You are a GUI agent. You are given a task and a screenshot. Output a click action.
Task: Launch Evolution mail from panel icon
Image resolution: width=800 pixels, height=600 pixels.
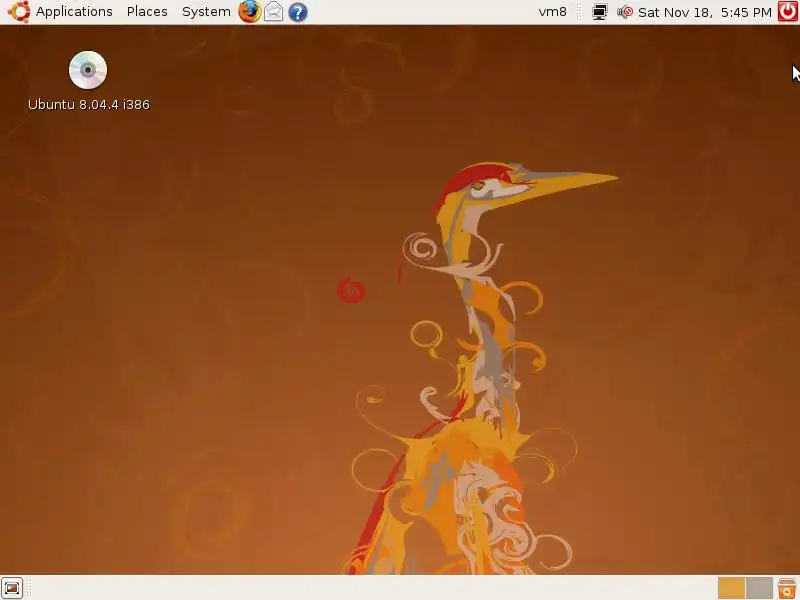(273, 12)
